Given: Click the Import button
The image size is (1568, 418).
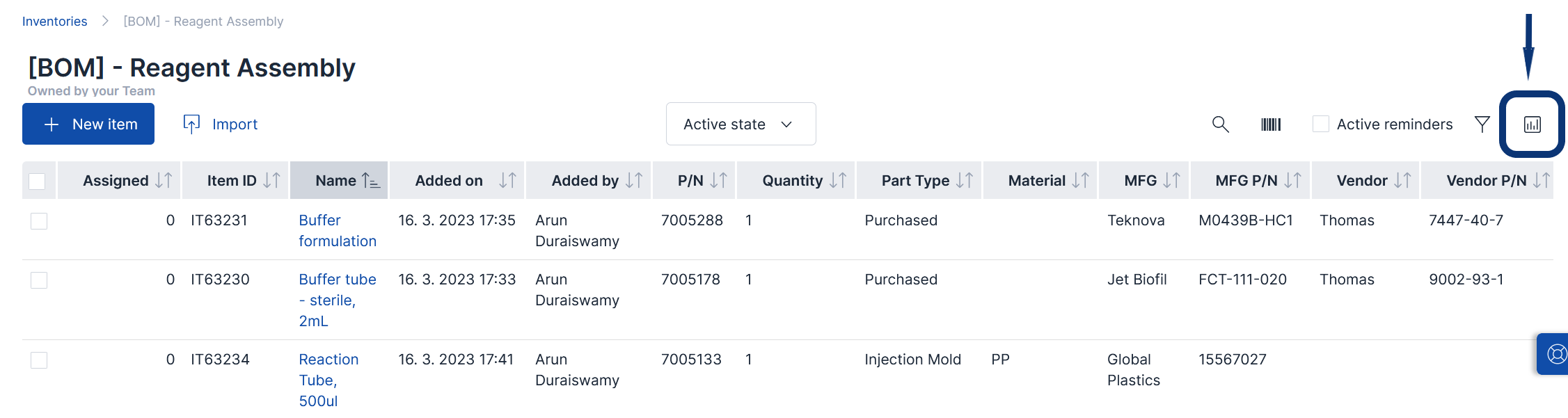Looking at the screenshot, I should click(x=221, y=124).
